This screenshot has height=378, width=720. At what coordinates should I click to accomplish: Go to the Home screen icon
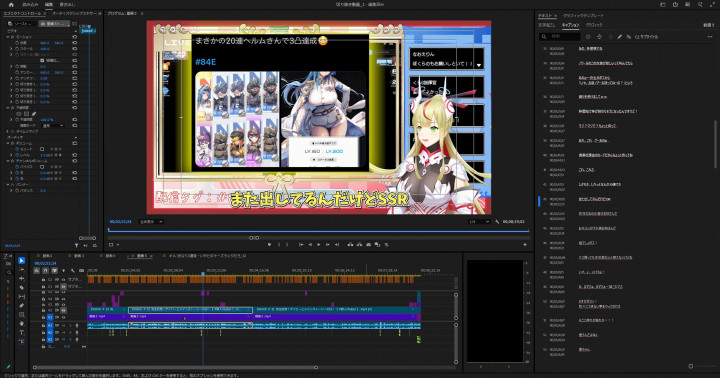[x=11, y=5]
